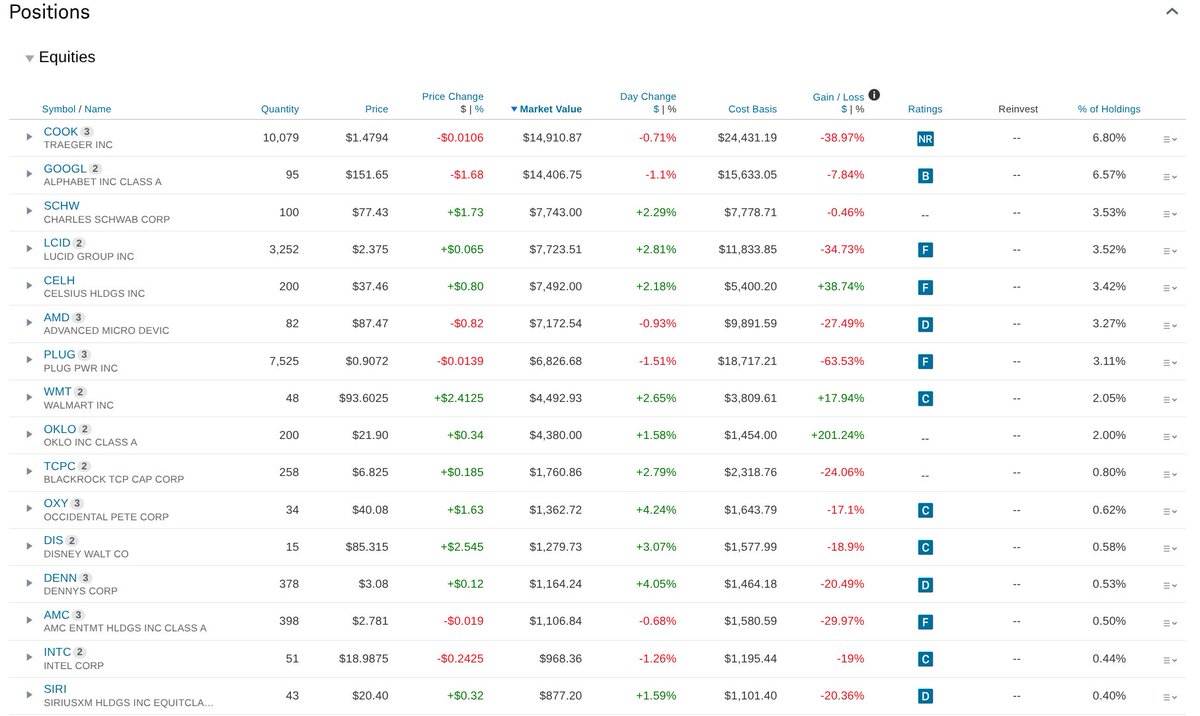Show the lot count badge next to PLUG
This screenshot has width=1200, height=716.
pos(84,354)
